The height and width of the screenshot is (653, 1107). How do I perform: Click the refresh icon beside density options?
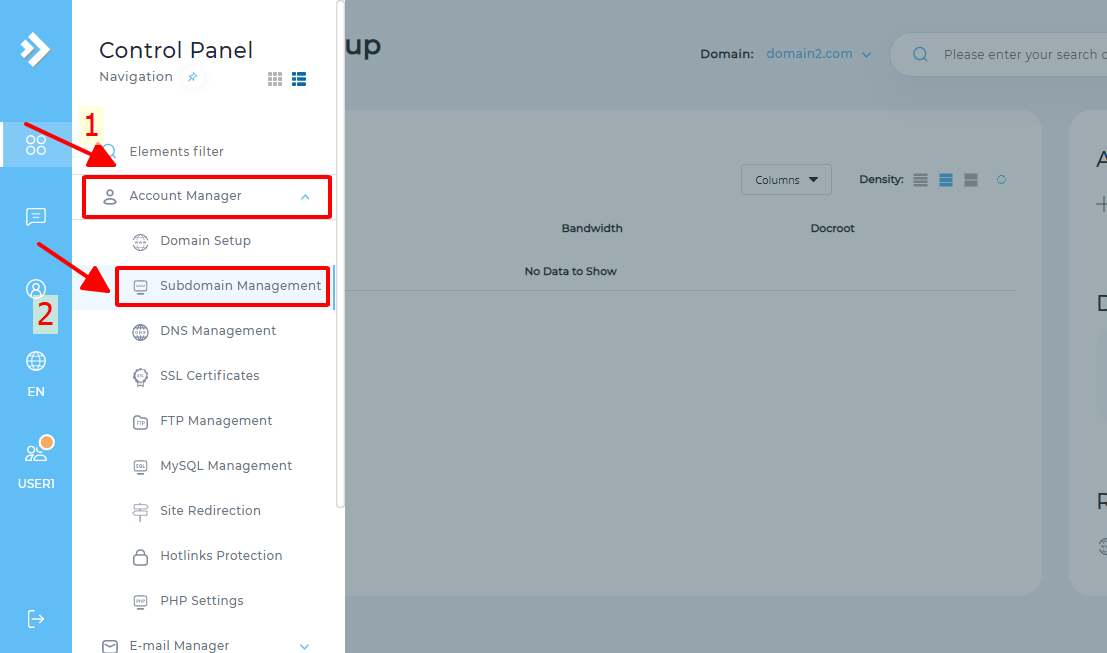coord(1001,180)
